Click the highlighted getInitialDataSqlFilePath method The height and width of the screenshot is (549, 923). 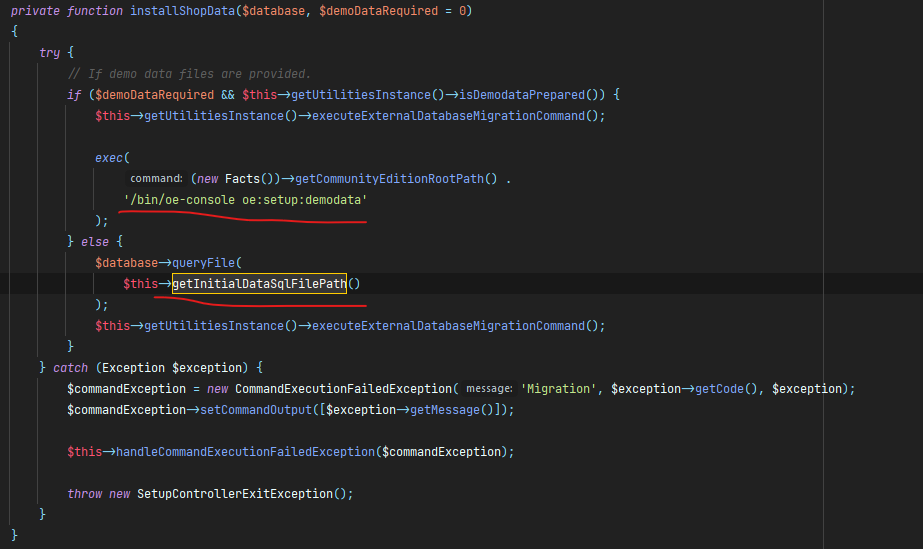click(x=259, y=284)
